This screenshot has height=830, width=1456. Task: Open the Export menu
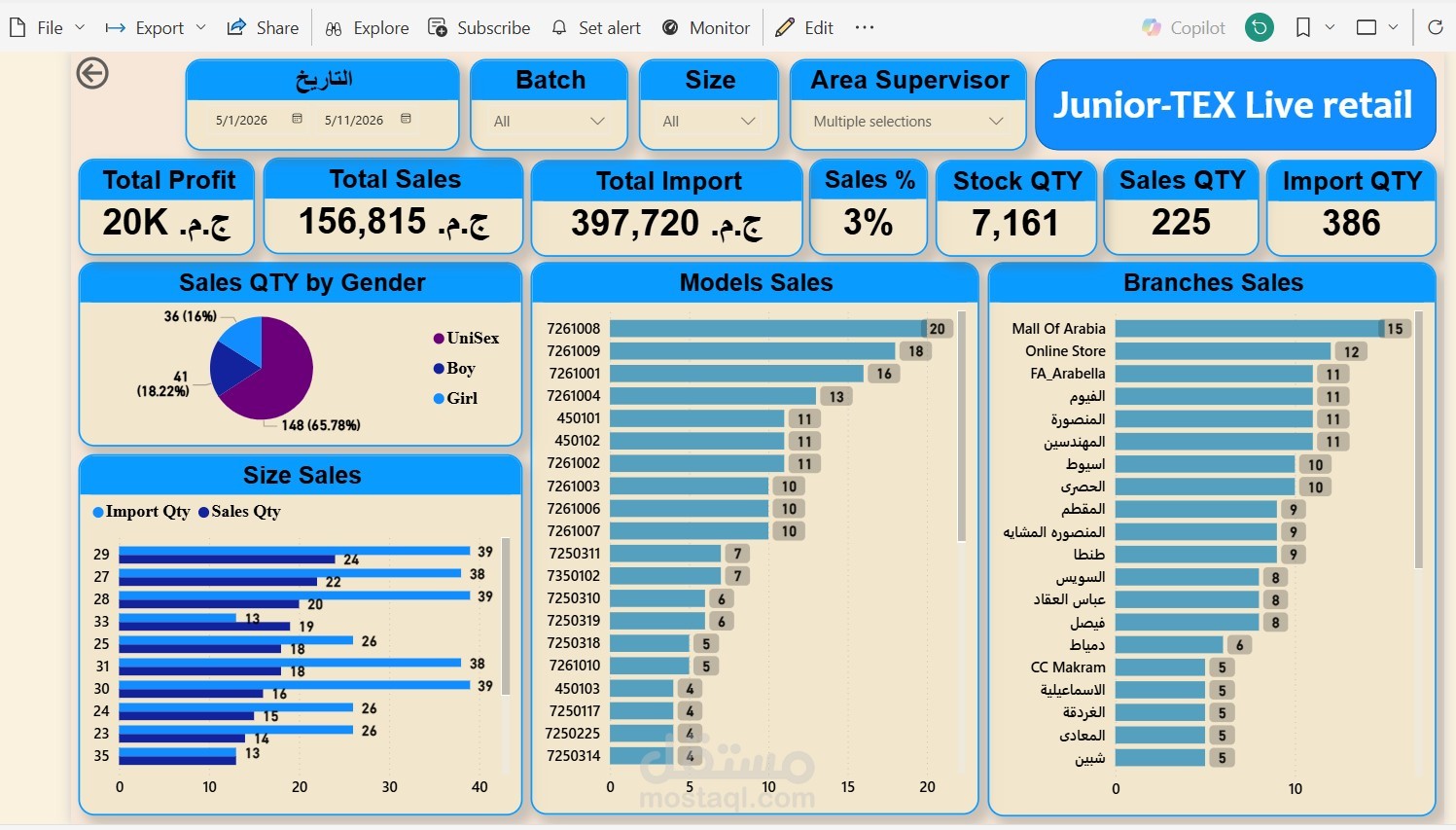pos(156,28)
